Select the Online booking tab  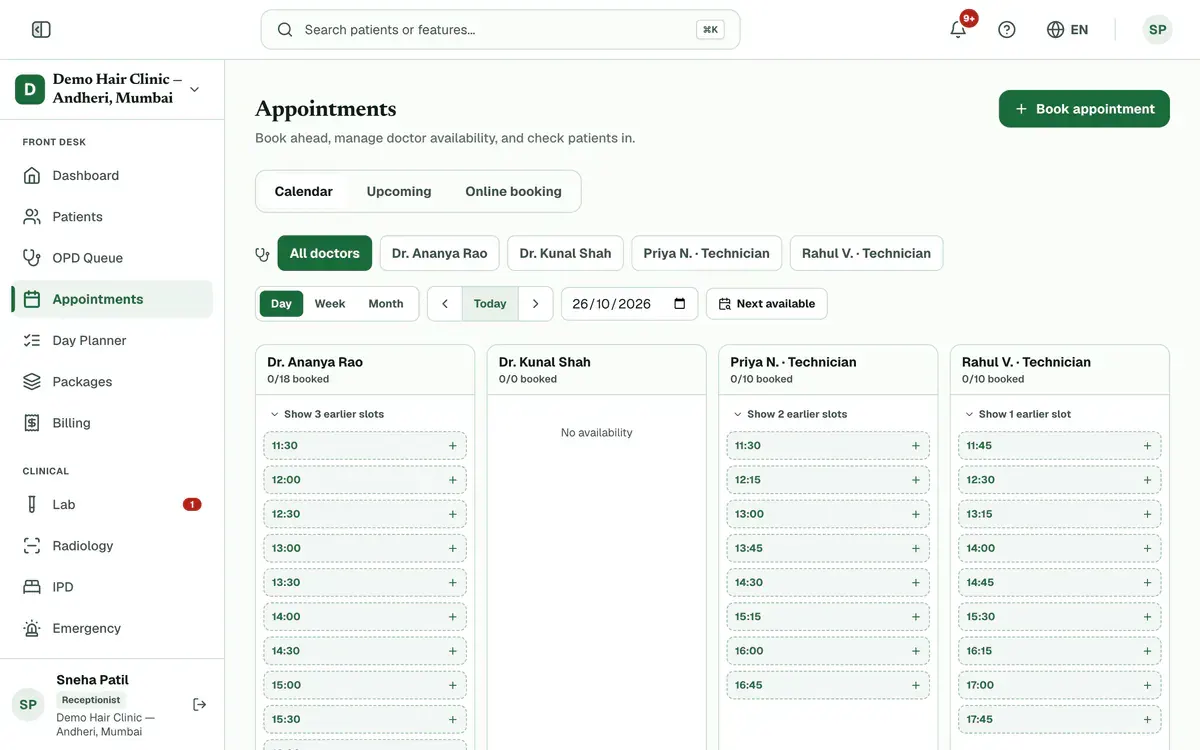[514, 192]
